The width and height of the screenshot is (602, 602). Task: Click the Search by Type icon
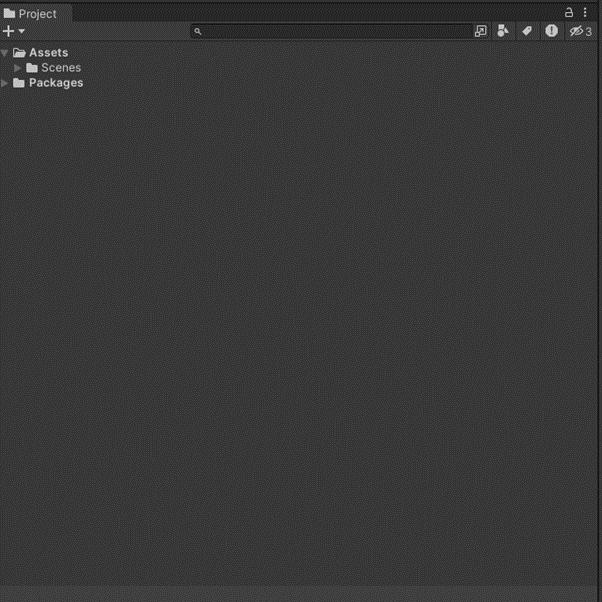pos(504,32)
